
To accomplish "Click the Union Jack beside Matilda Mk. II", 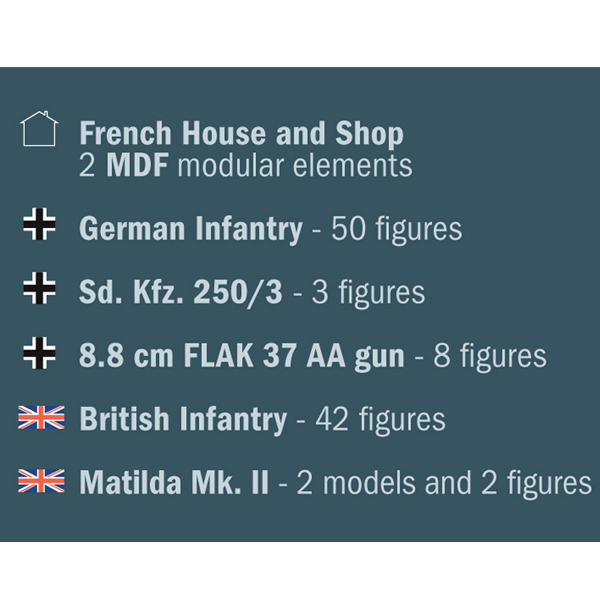I will click(x=41, y=481).
